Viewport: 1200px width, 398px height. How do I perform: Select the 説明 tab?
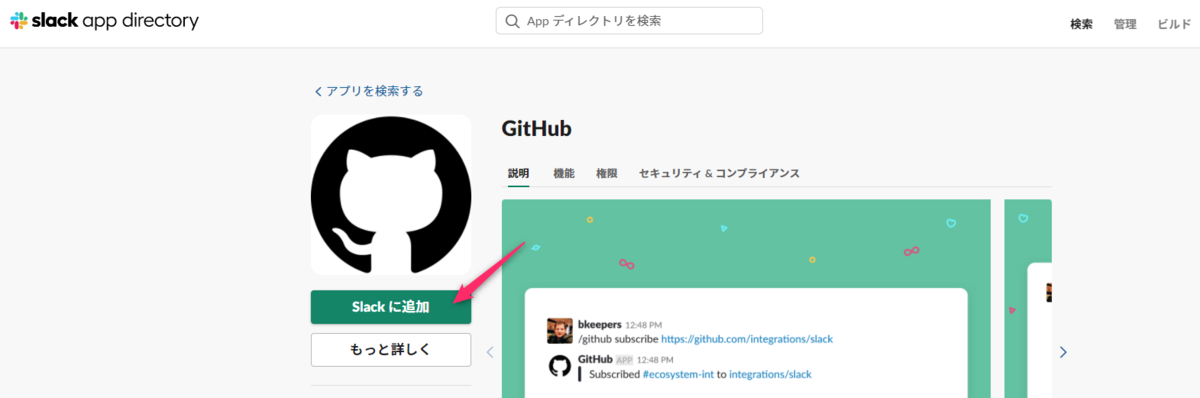[x=518, y=173]
